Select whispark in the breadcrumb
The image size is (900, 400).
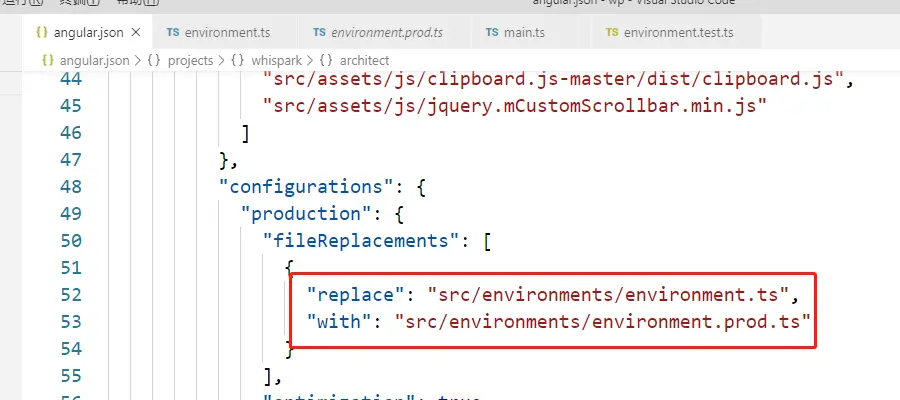click(x=277, y=60)
